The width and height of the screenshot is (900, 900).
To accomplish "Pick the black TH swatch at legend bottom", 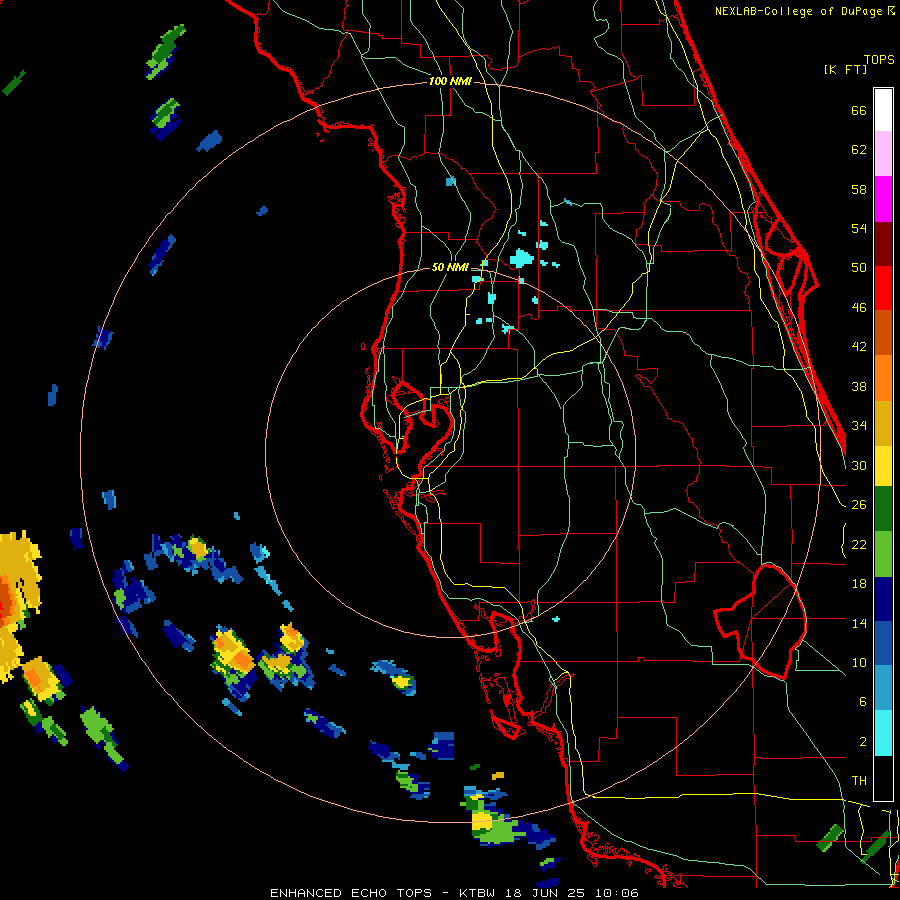I will pos(883,778).
